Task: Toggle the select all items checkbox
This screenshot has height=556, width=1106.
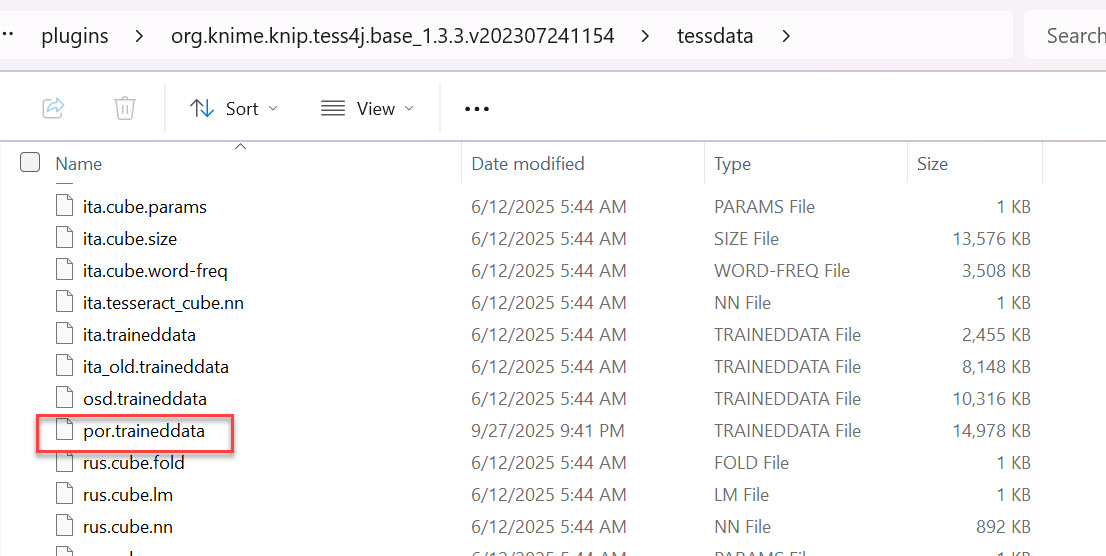Action: coord(30,163)
